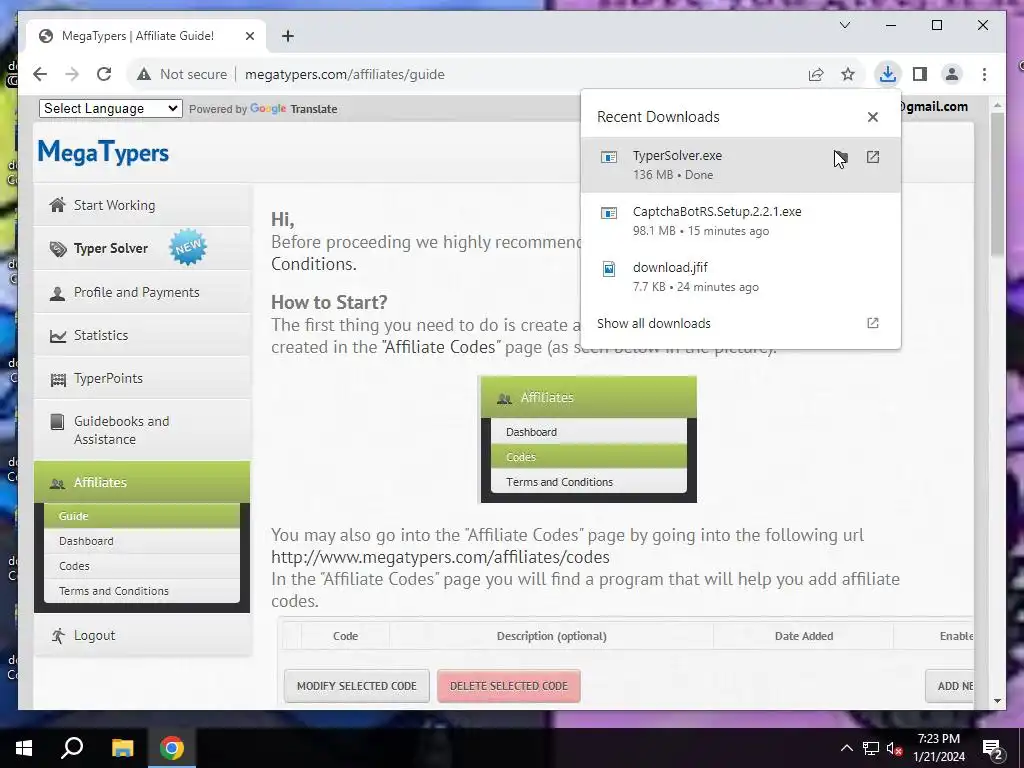This screenshot has height=768, width=1024.
Task: Select Codes under Affiliates in sidebar
Action: 142,566
